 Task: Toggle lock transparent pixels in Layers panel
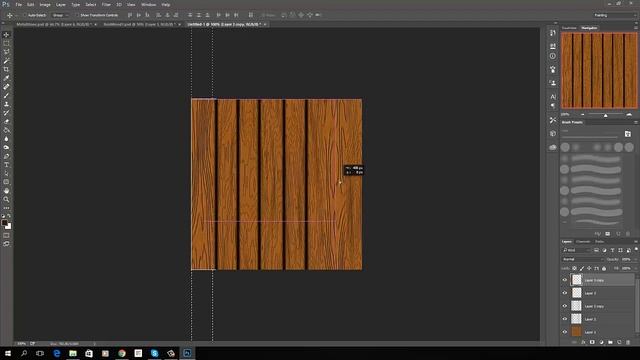[x=574, y=268]
